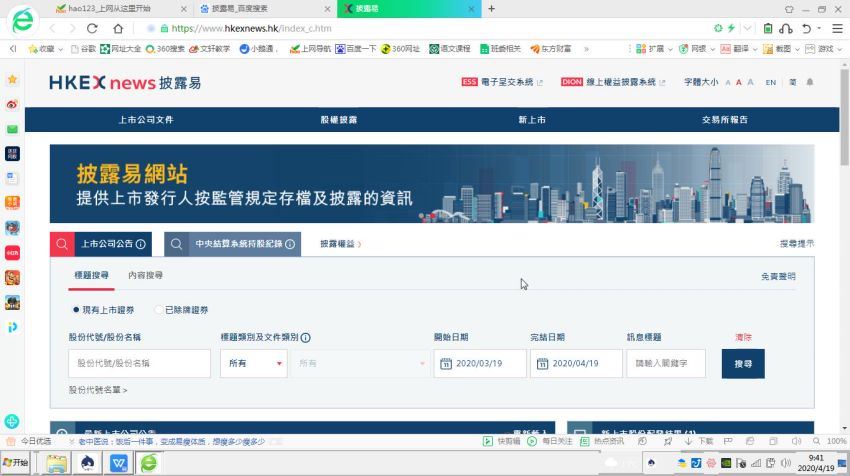The height and width of the screenshot is (476, 850).
Task: Switch to the 內容搜尋 tab
Action: 145,275
